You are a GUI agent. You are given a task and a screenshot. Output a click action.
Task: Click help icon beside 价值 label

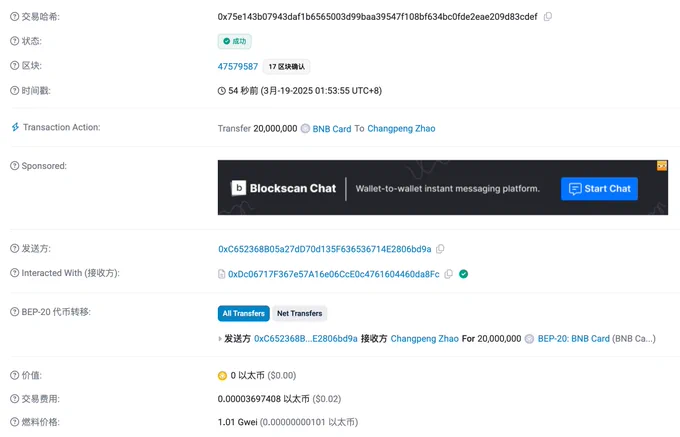14,375
